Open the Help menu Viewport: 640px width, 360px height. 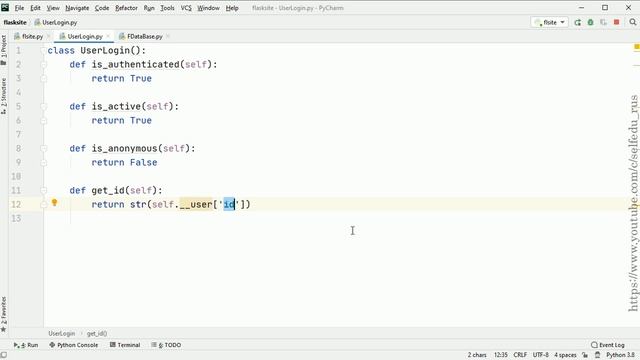(232, 8)
